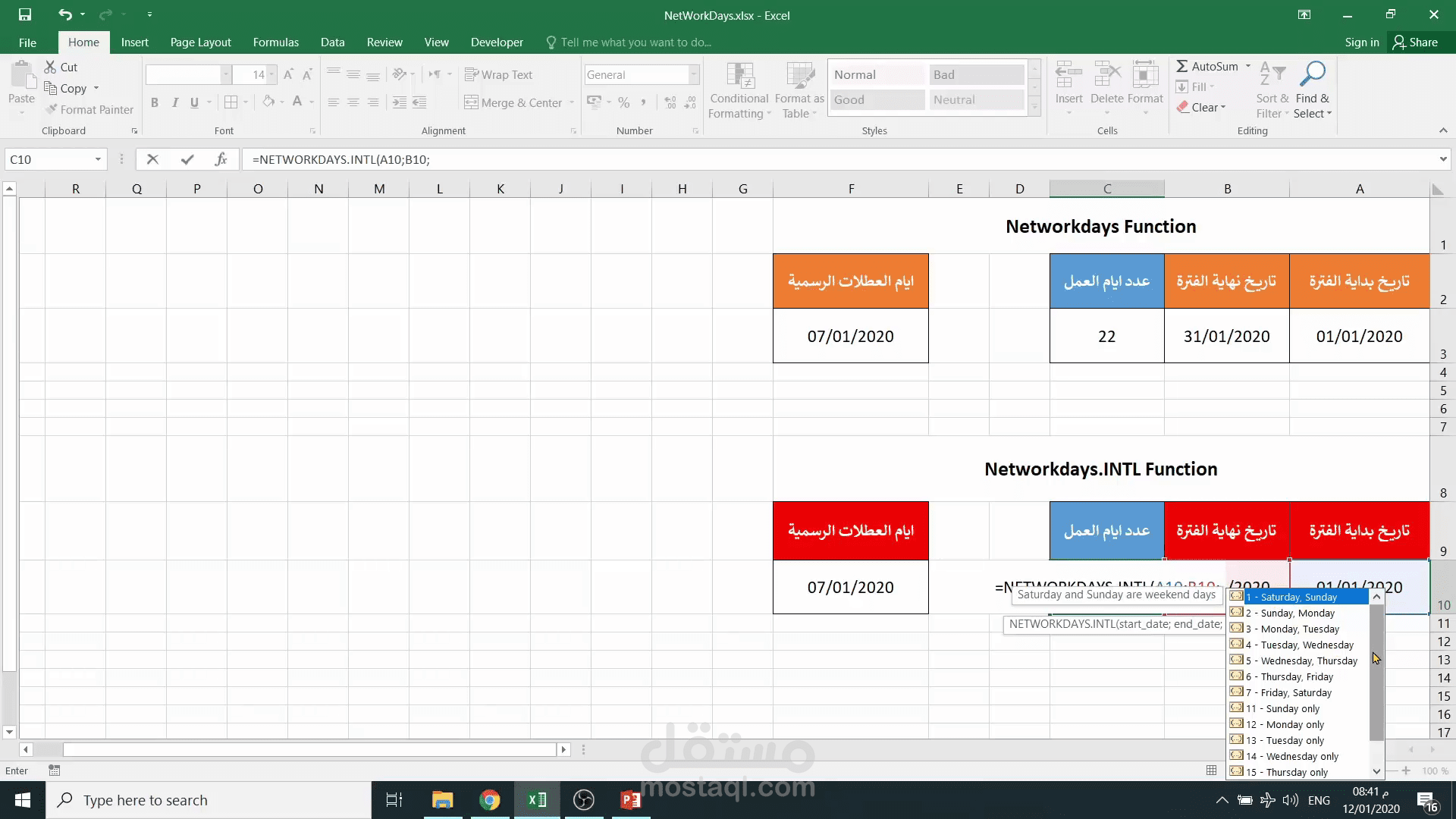Viewport: 1456px width, 819px height.
Task: Open Insert Function fx dialog
Action: (x=221, y=159)
